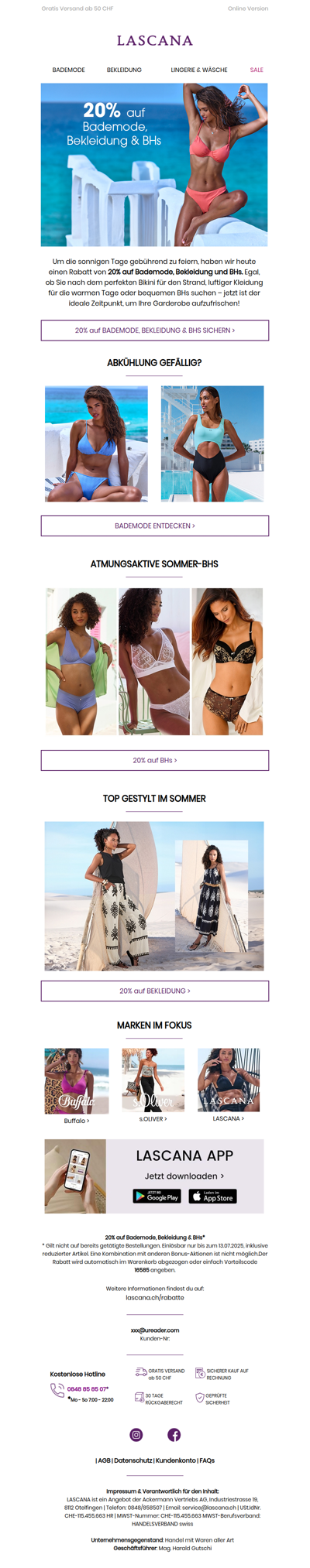Select the SALE navigation item

click(x=257, y=70)
